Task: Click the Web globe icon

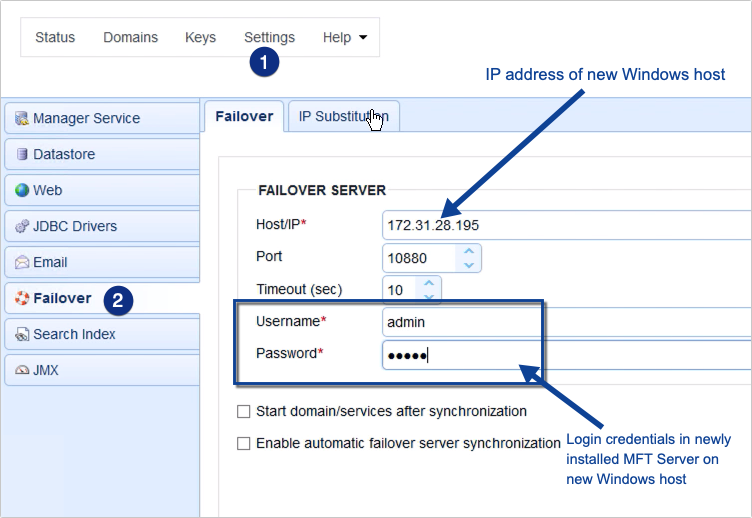Action: pos(22,190)
